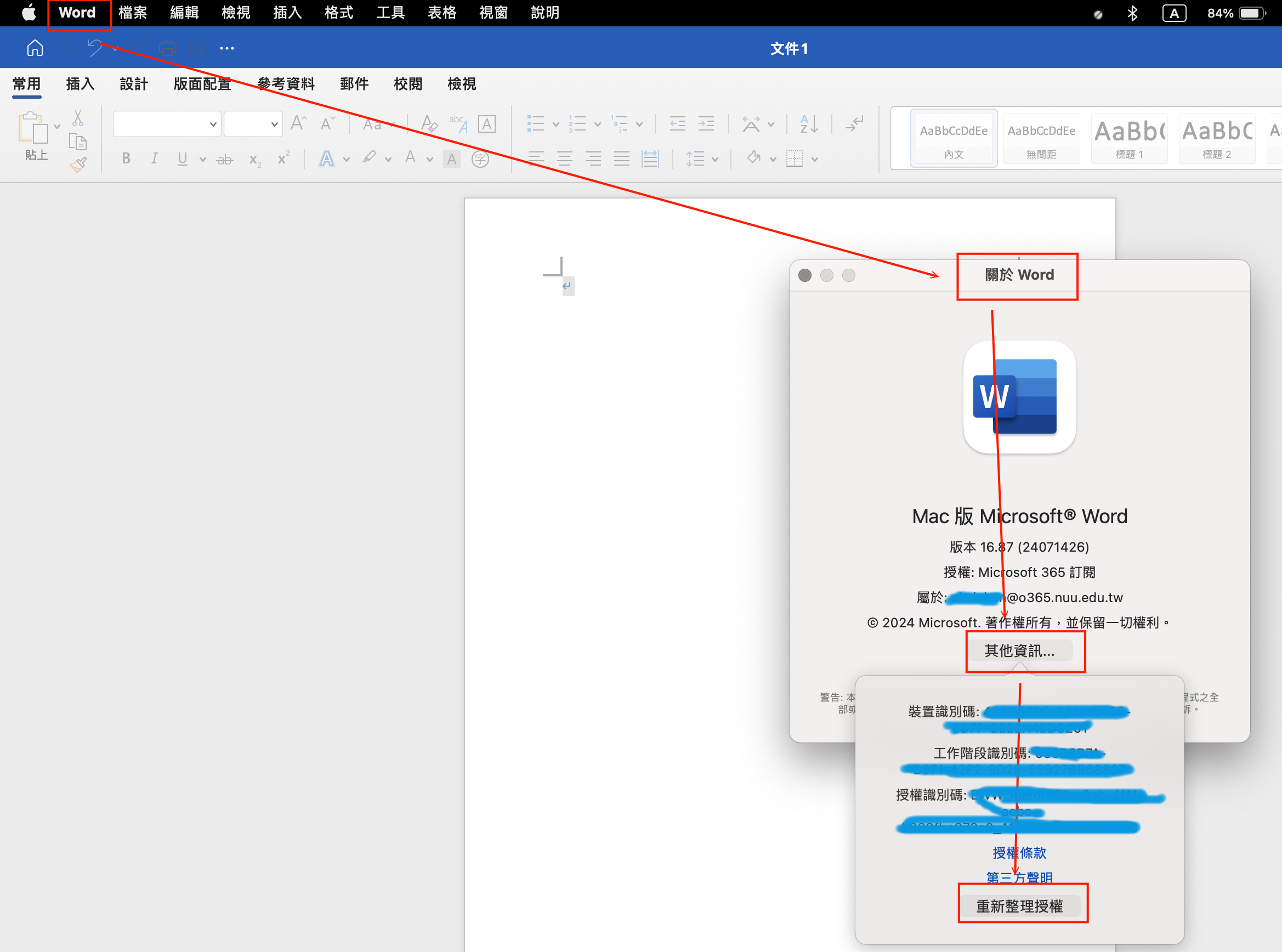Click the decrease indent icon
Image resolution: width=1282 pixels, height=952 pixels.
click(x=678, y=123)
